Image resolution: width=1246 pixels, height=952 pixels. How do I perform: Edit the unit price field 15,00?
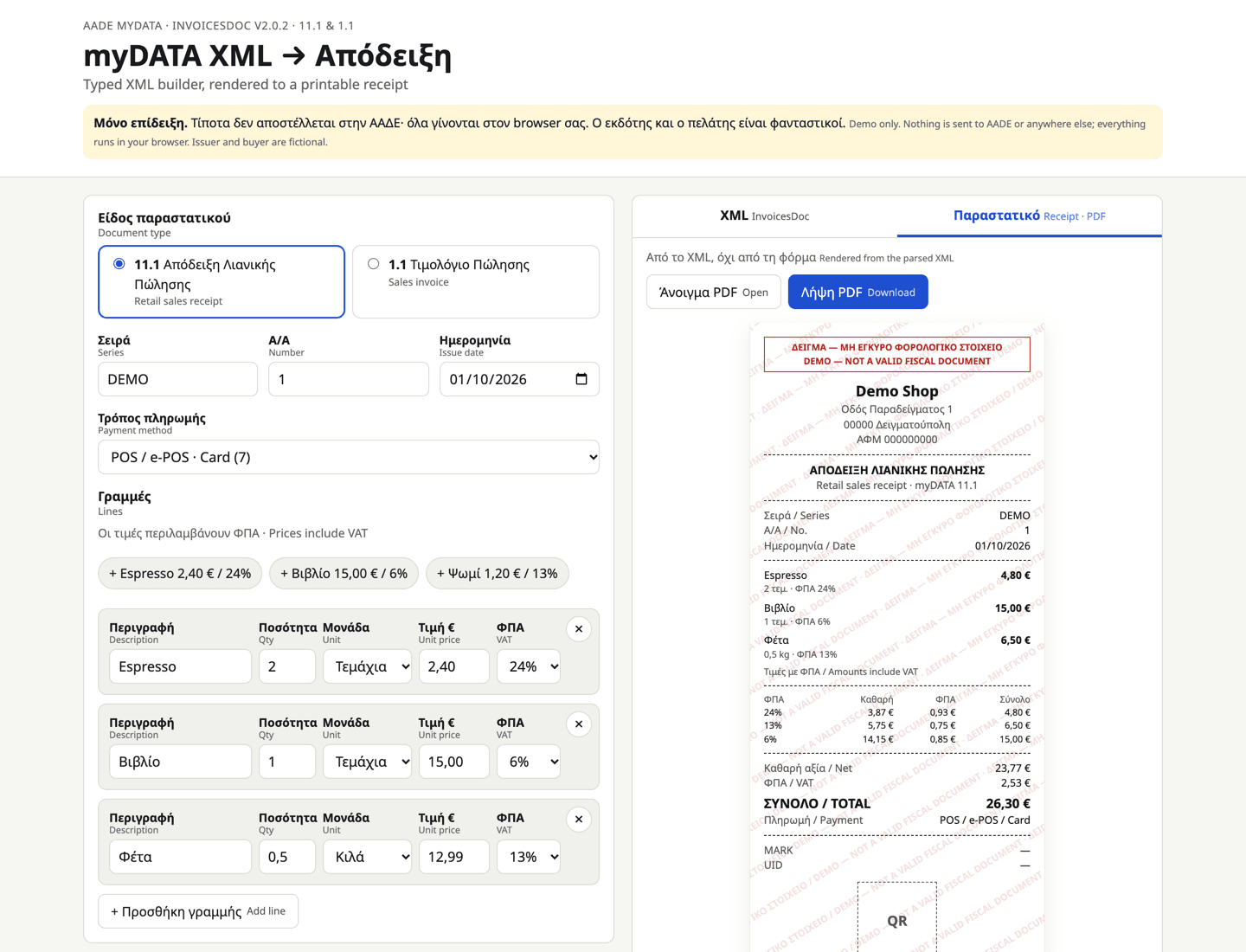(454, 762)
